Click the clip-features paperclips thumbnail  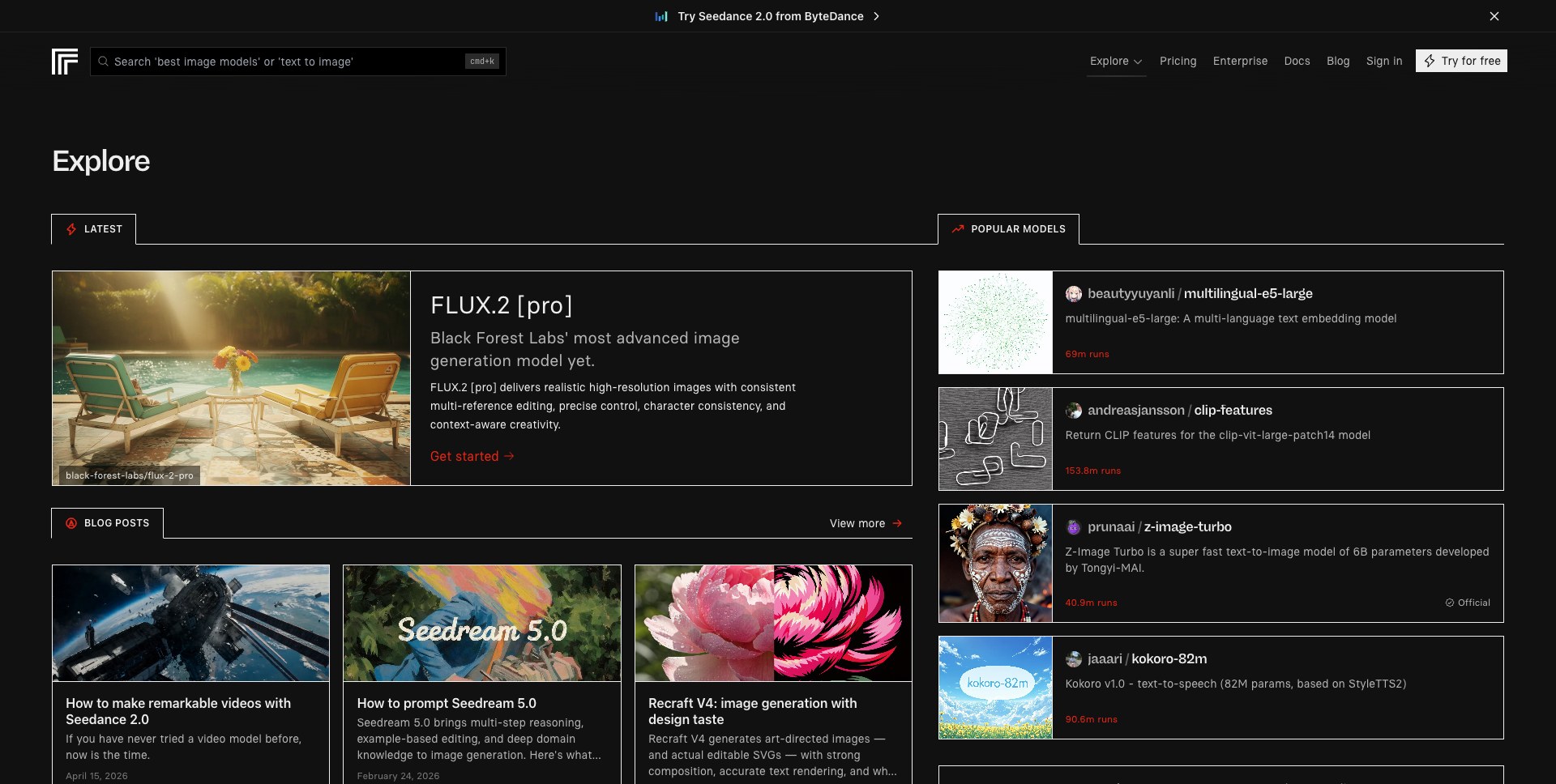[x=995, y=439]
